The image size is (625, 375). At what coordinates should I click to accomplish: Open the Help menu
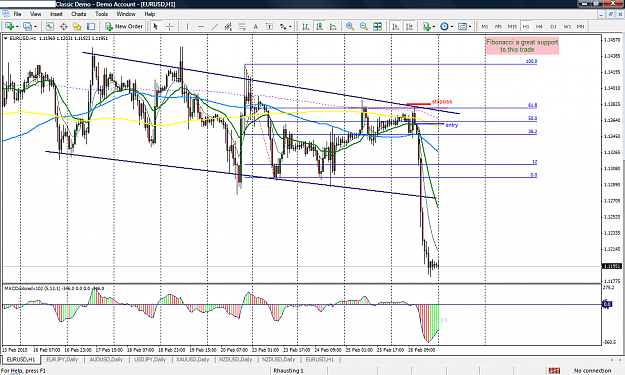pyautogui.click(x=149, y=14)
